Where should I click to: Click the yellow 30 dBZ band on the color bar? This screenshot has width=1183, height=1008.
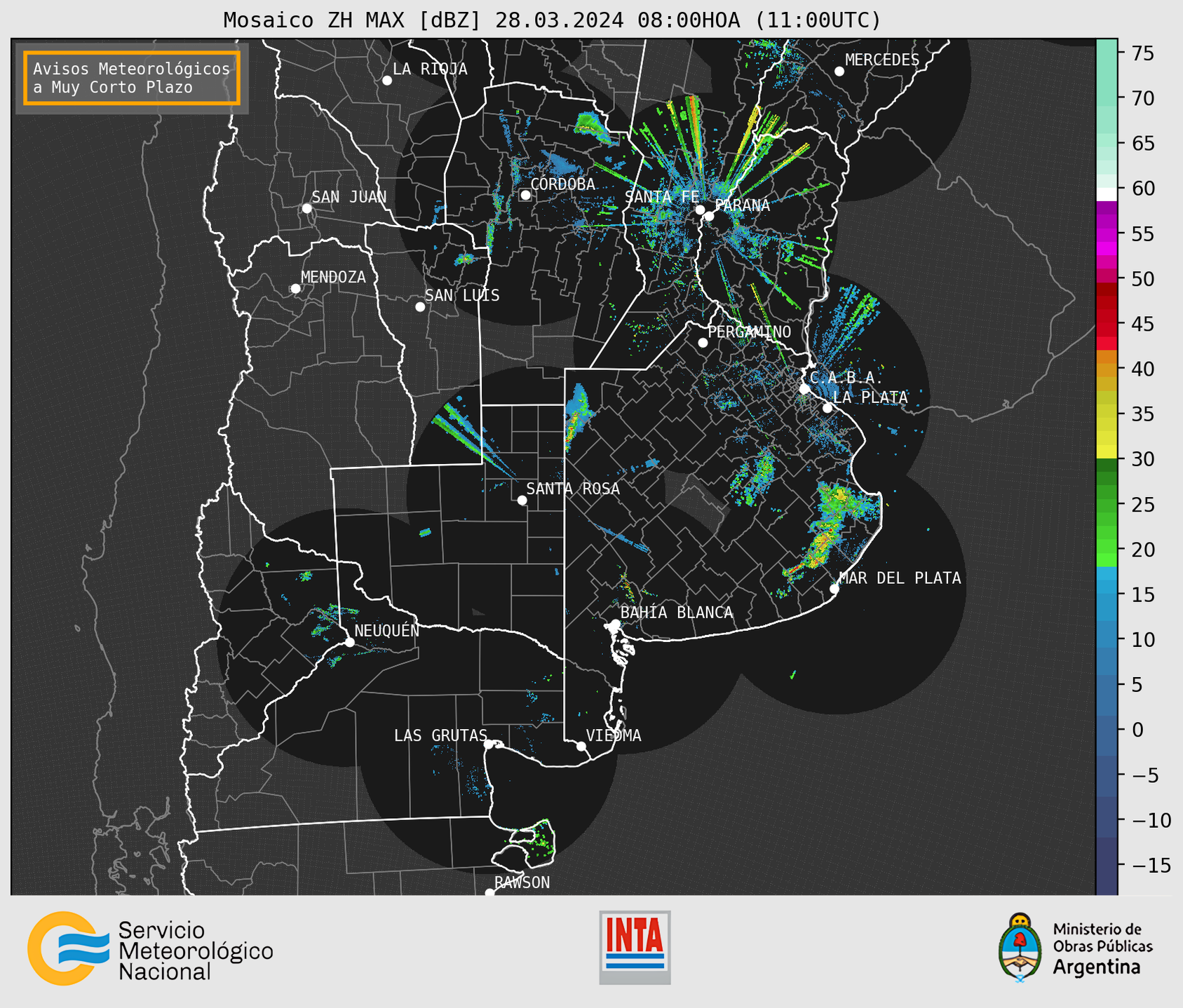[x=1107, y=452]
